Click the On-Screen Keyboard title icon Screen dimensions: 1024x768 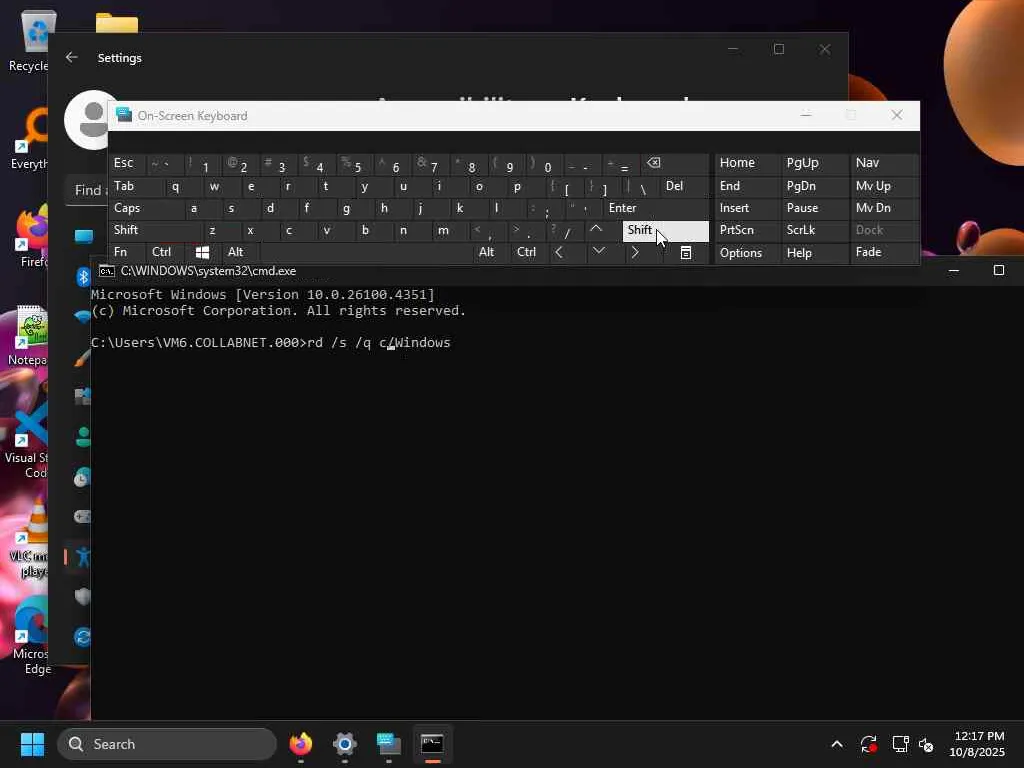[x=124, y=116]
